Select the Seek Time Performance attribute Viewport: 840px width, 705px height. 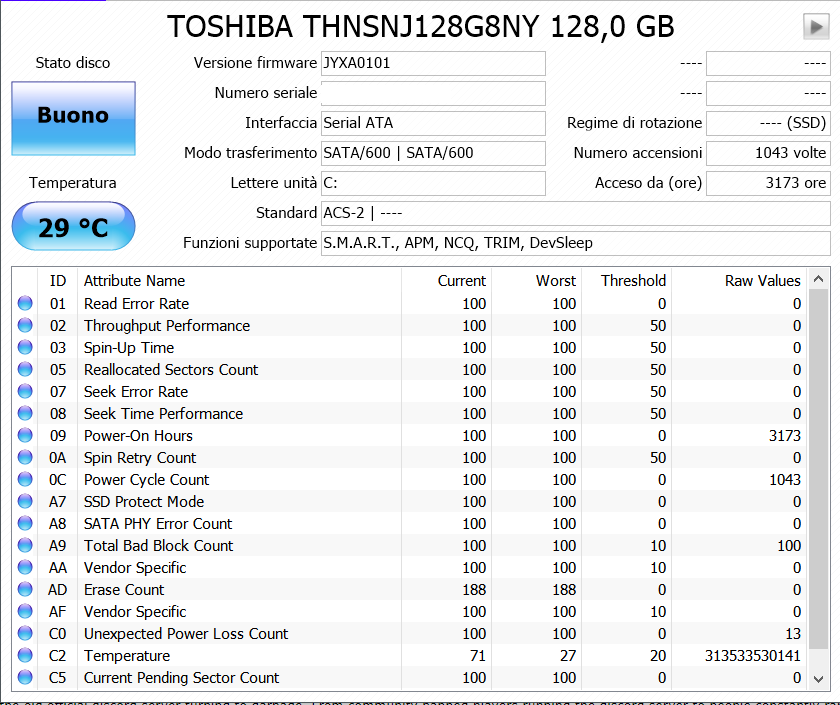[163, 414]
